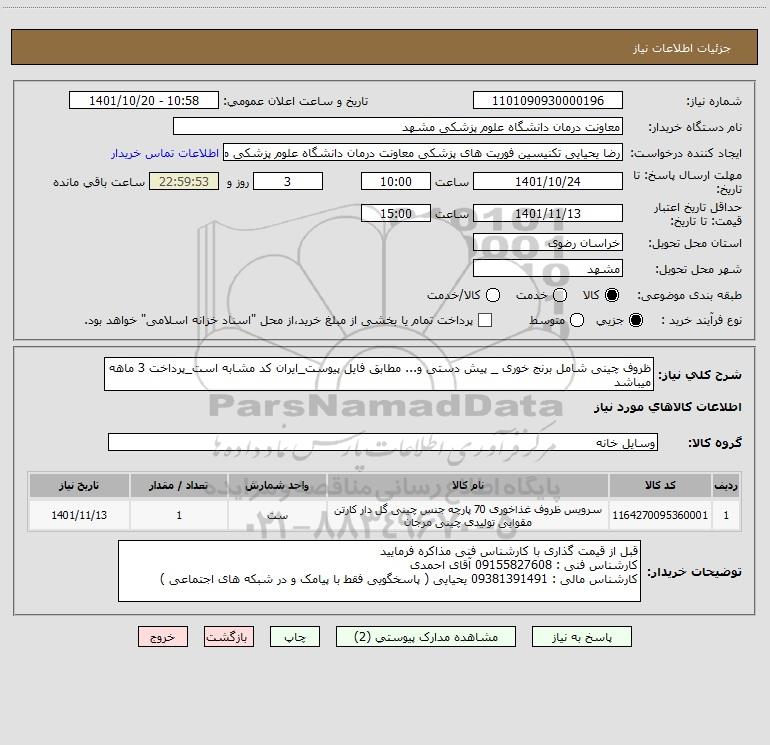Select the خدمت radio button
Viewport: 770px width, 745px height.
[x=560, y=295]
